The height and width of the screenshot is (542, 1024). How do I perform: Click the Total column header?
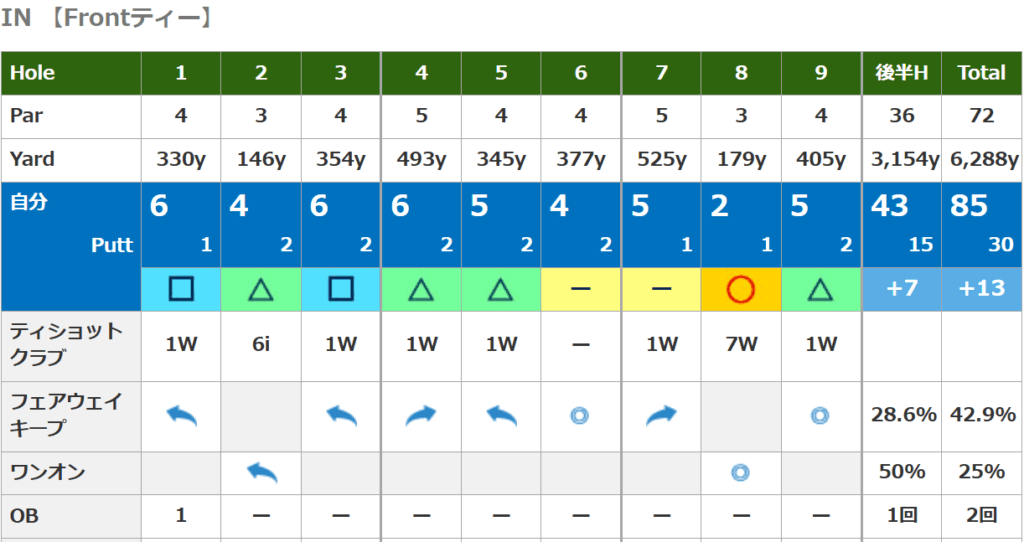(982, 73)
